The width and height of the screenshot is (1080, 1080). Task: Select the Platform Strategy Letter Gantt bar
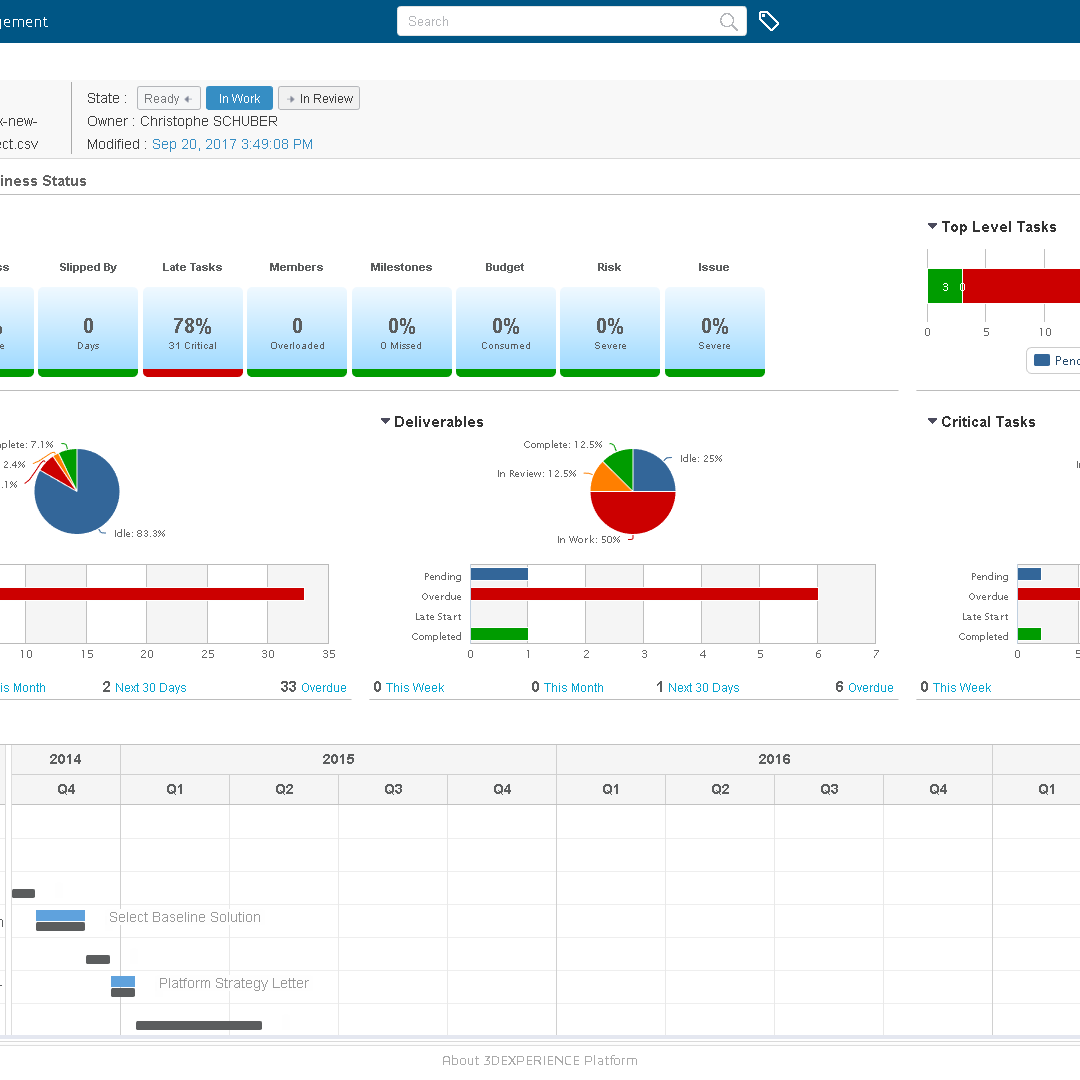tap(123, 982)
